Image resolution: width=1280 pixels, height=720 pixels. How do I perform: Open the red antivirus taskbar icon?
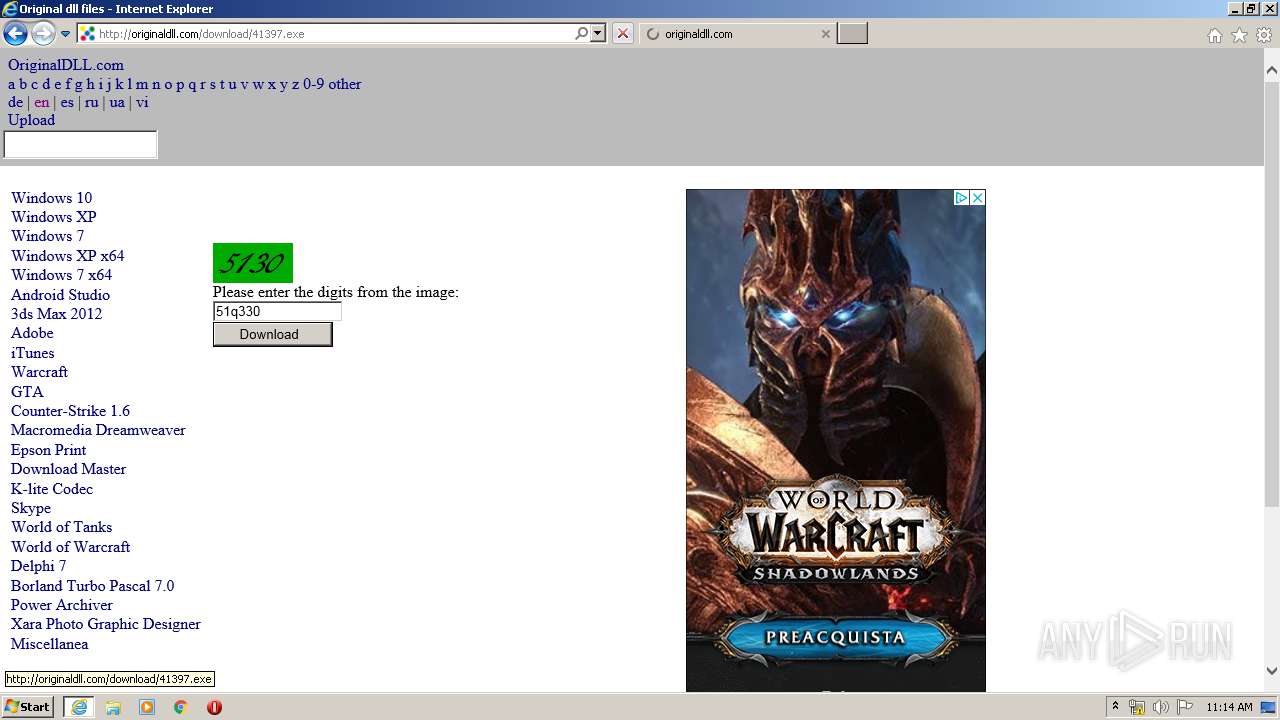pos(214,707)
